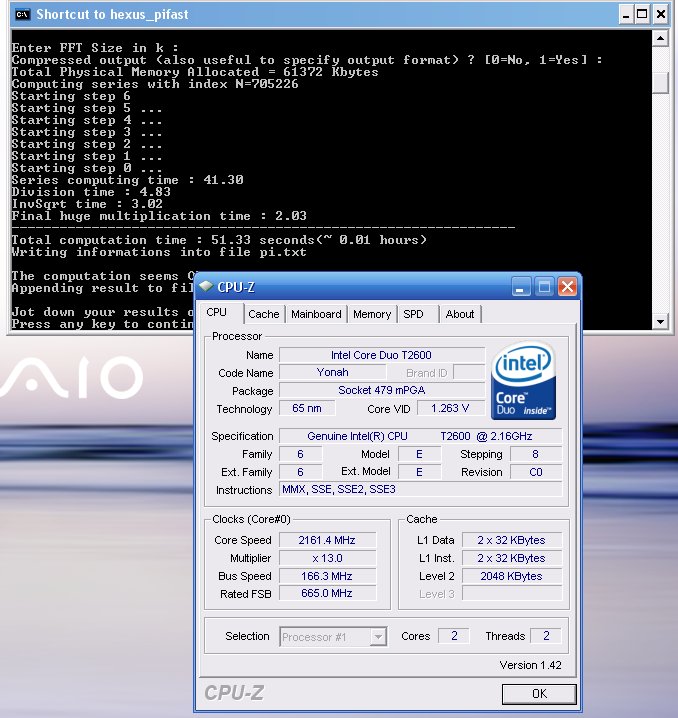Close the hexus_pifast console window
This screenshot has width=678, height=718.
point(661,15)
